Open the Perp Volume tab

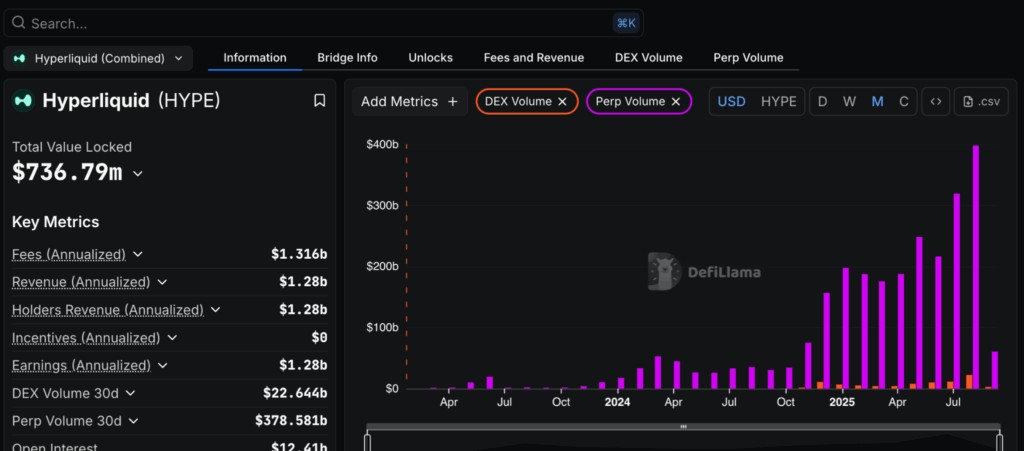[x=748, y=57]
